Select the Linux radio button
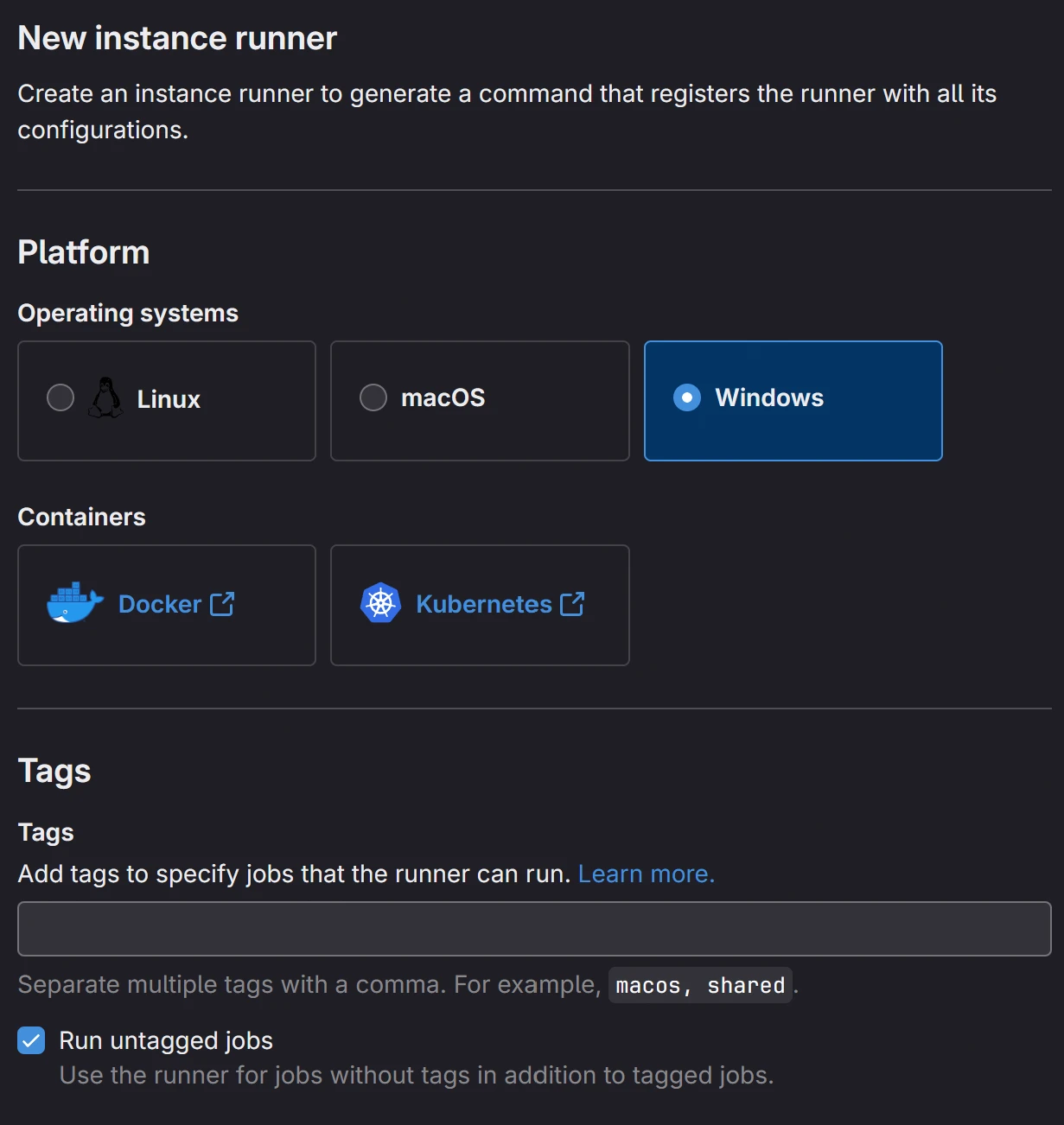This screenshot has height=1125, width=1064. [x=61, y=398]
